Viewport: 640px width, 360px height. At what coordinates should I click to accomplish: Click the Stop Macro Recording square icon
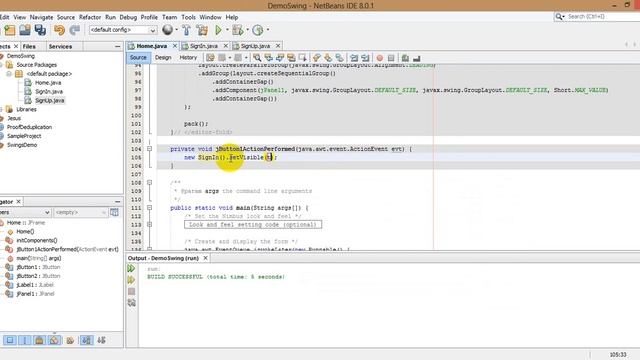(x=391, y=58)
